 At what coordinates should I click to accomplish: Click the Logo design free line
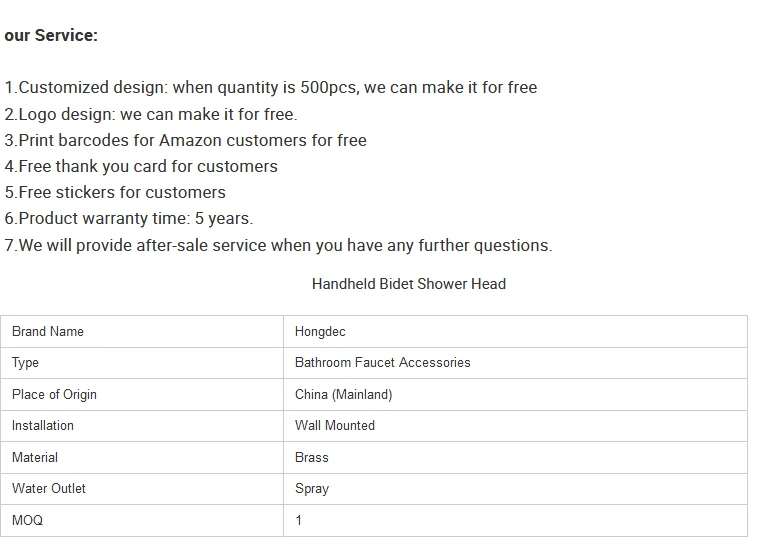151,114
